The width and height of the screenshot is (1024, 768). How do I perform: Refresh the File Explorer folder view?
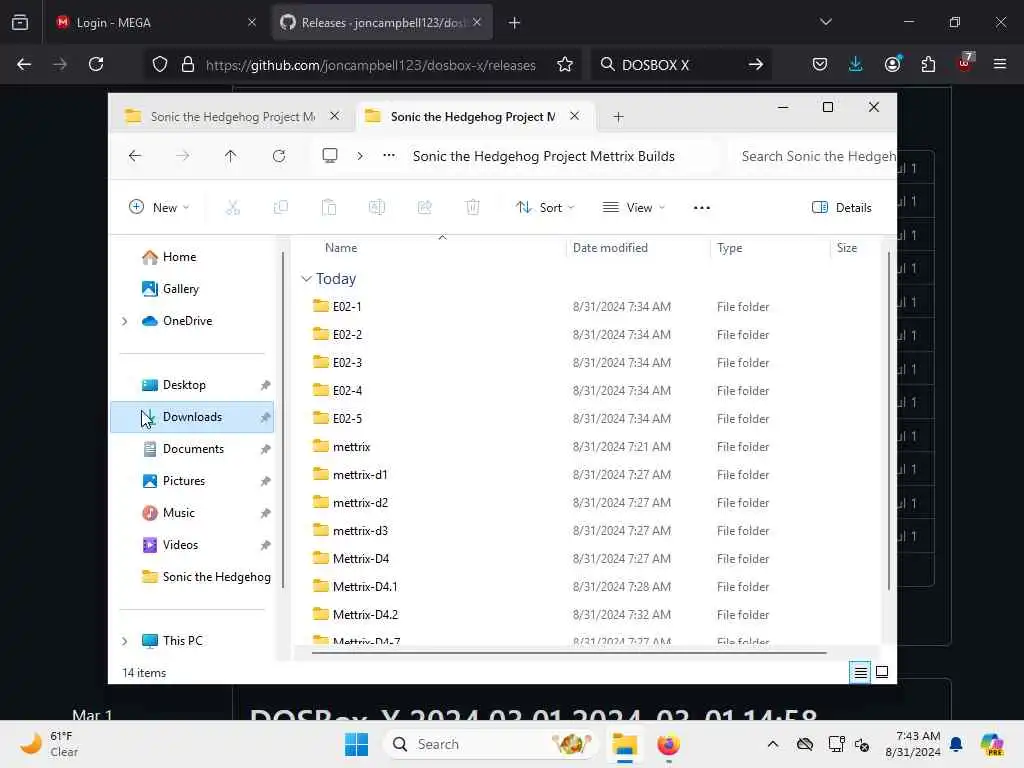point(279,156)
